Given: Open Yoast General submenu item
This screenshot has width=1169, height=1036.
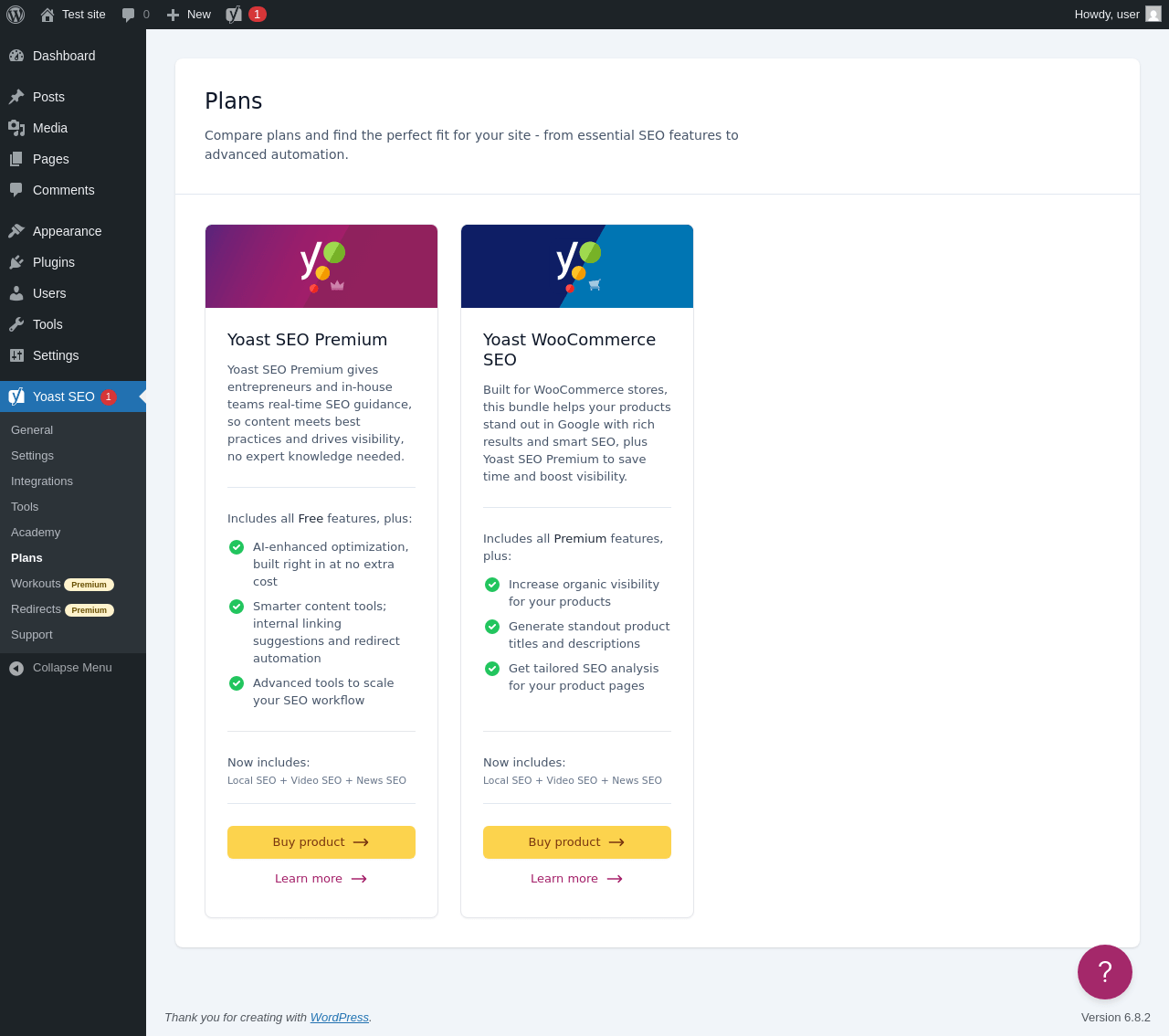Looking at the screenshot, I should [73, 430].
